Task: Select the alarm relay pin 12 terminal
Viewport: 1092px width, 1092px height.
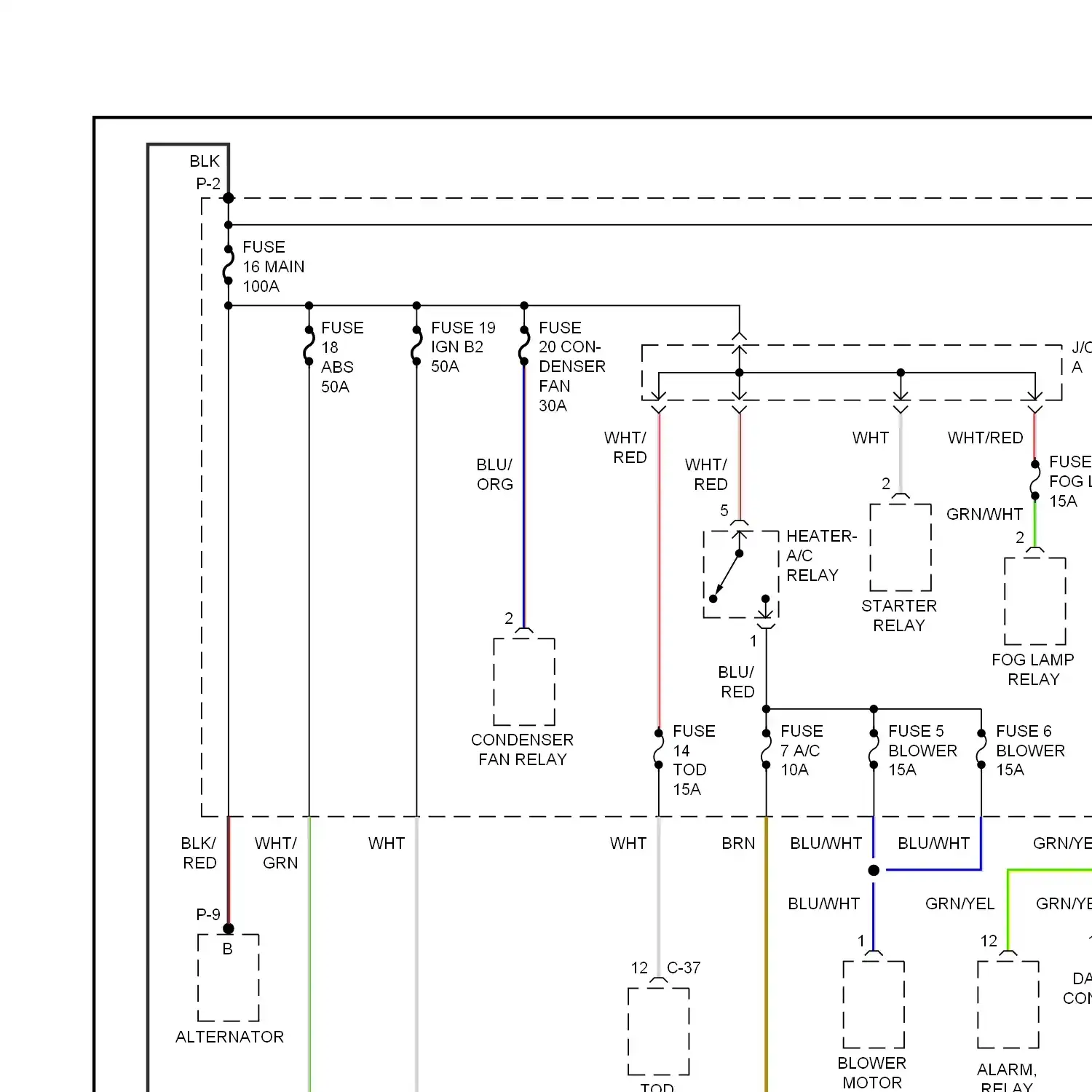Action: click(x=1008, y=954)
